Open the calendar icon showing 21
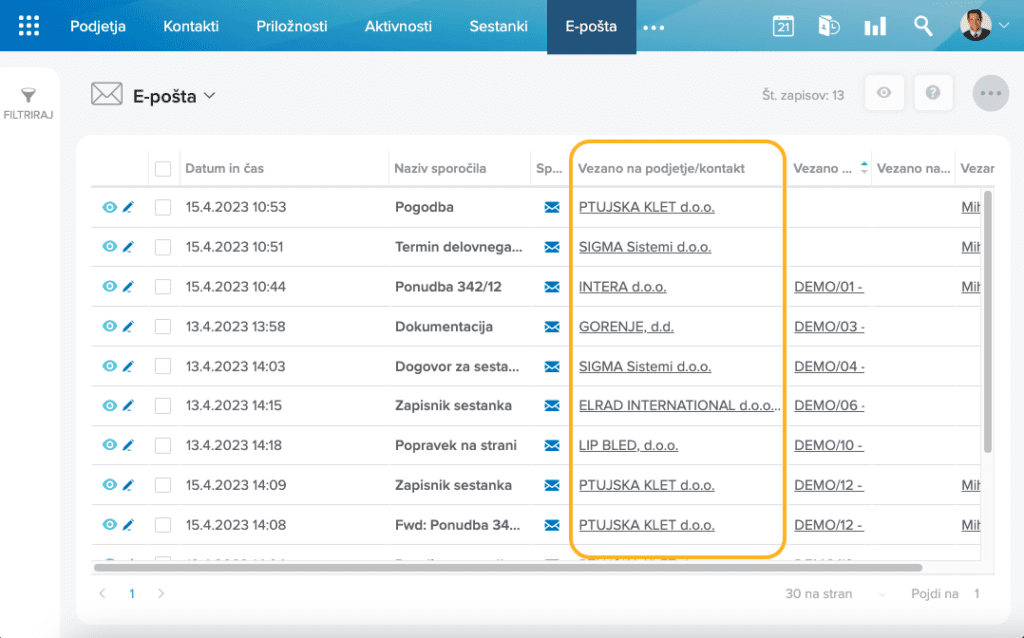The height and width of the screenshot is (638, 1024). (783, 26)
